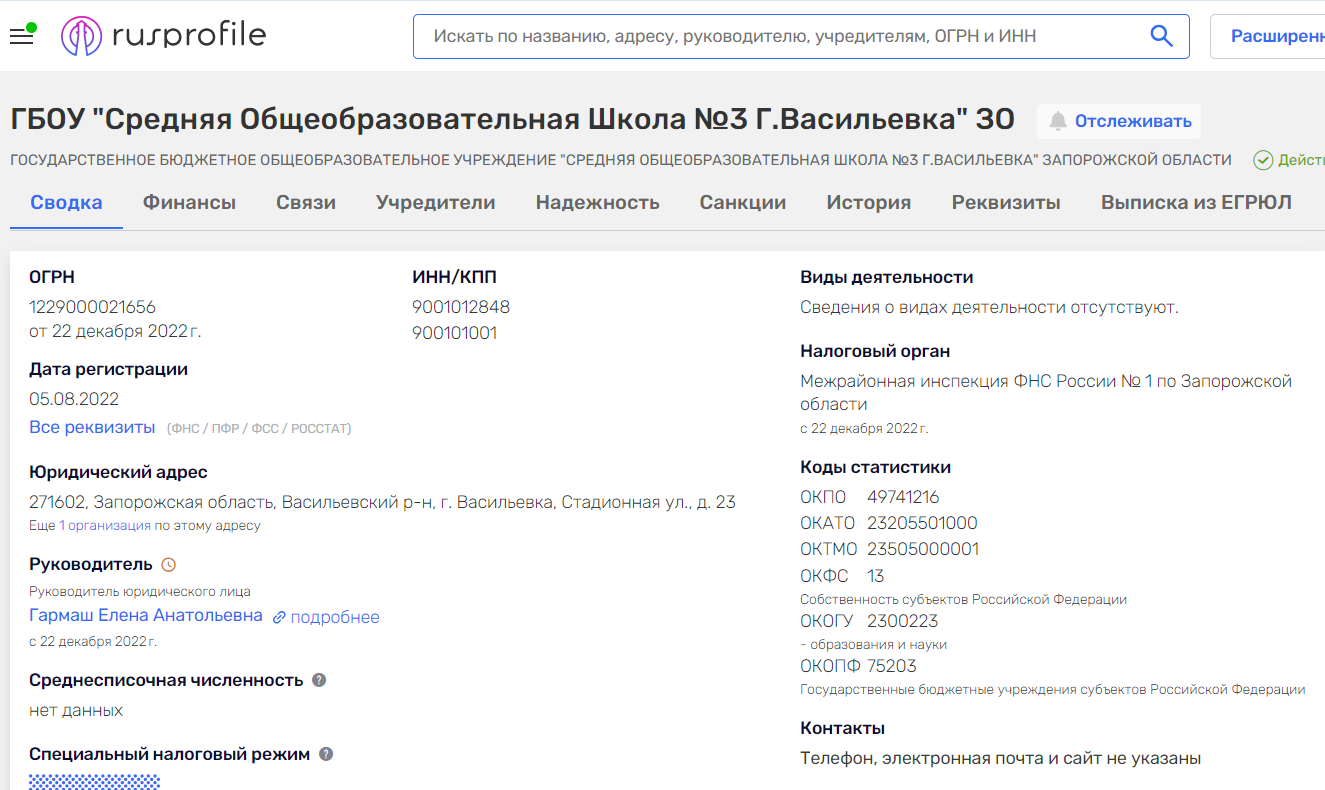1325x790 pixels.
Task: Click the chain icon before подробнее link
Action: [277, 616]
